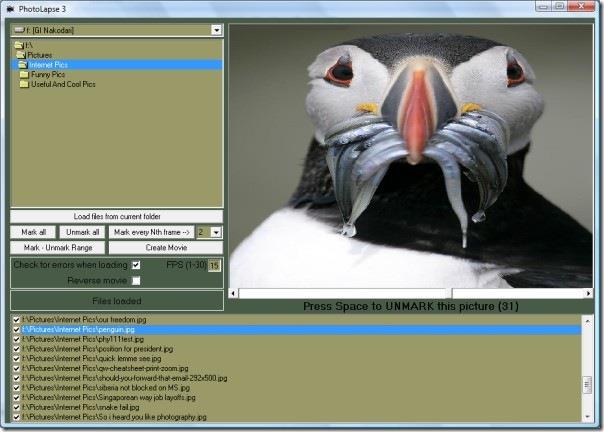Click Load files from current folder
This screenshot has height=432, width=604.
point(116,216)
